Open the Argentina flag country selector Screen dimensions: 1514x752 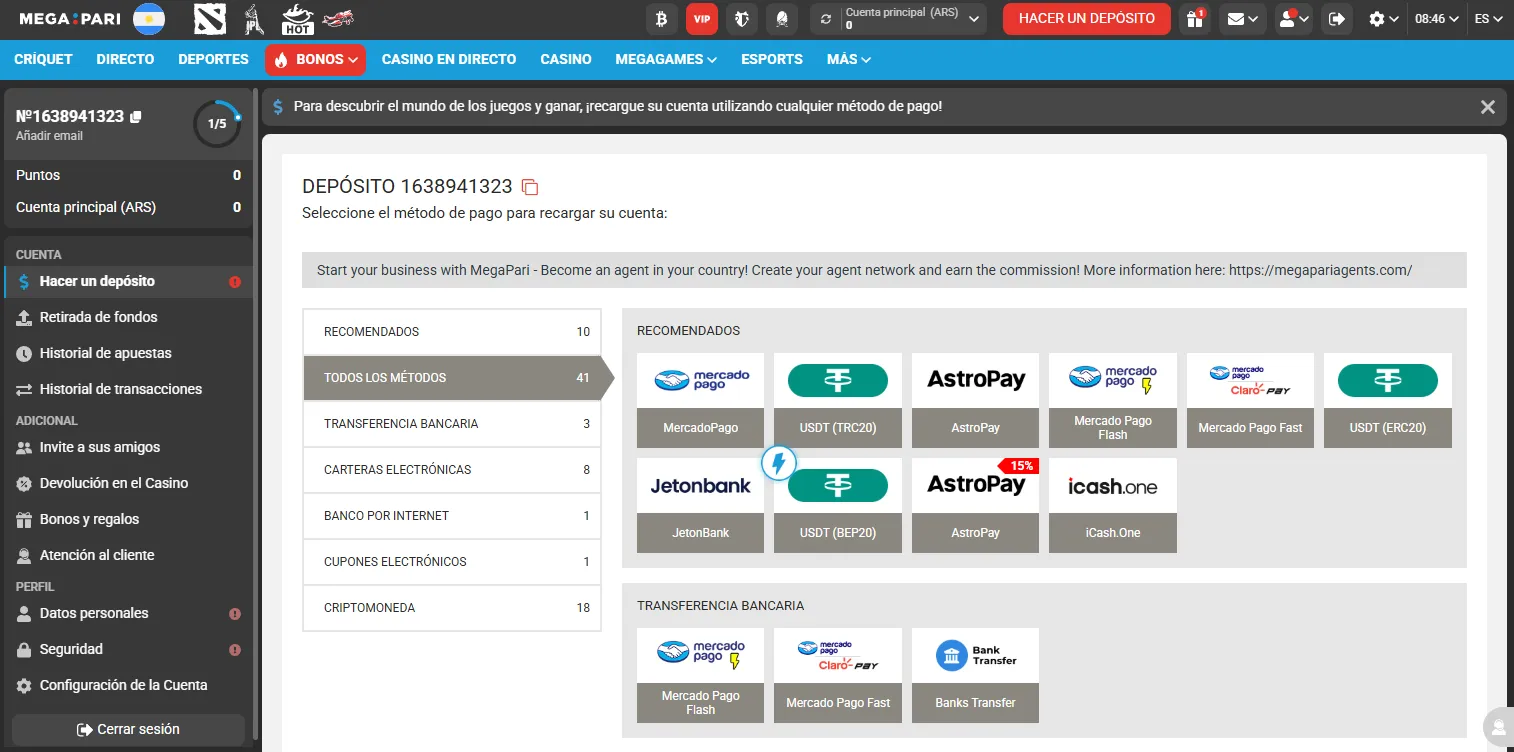point(149,19)
